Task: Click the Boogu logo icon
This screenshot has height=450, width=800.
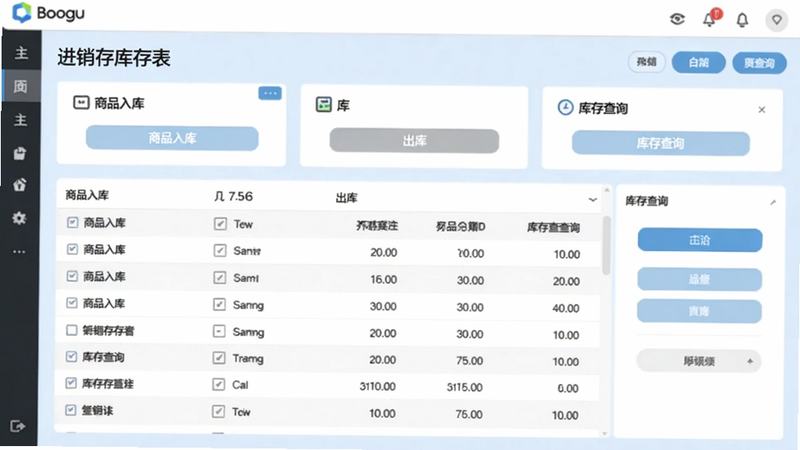Action: [x=21, y=12]
